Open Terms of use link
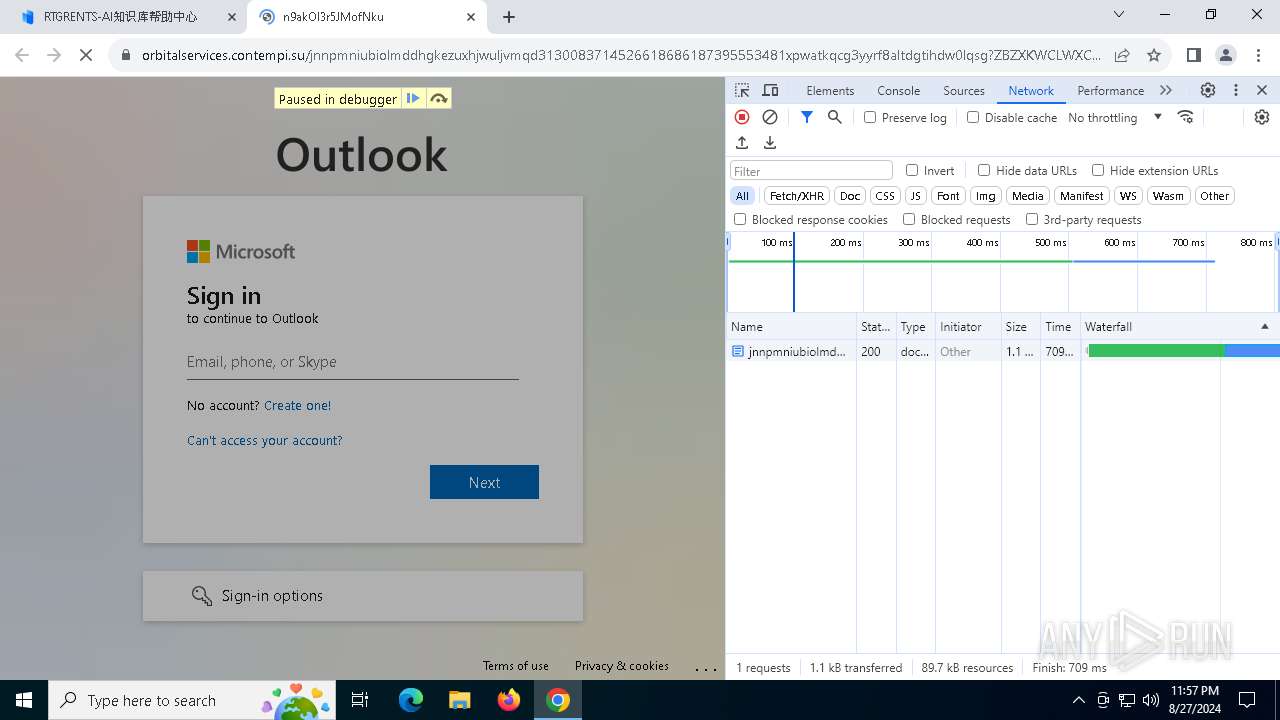This screenshot has height=720, width=1280. pyautogui.click(x=515, y=666)
